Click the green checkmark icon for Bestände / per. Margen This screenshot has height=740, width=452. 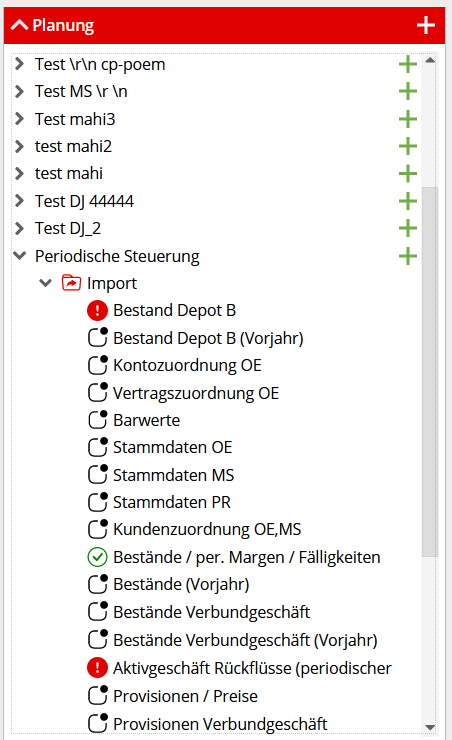tap(98, 557)
